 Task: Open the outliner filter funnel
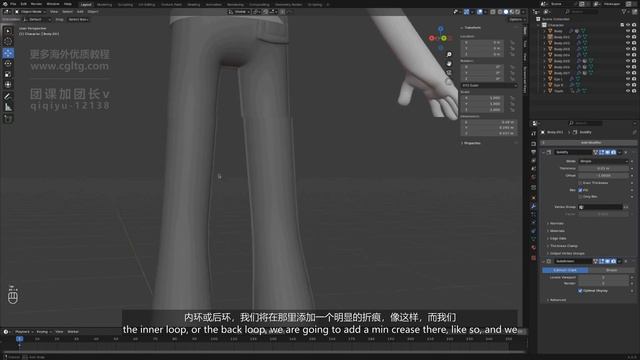click(x=624, y=12)
